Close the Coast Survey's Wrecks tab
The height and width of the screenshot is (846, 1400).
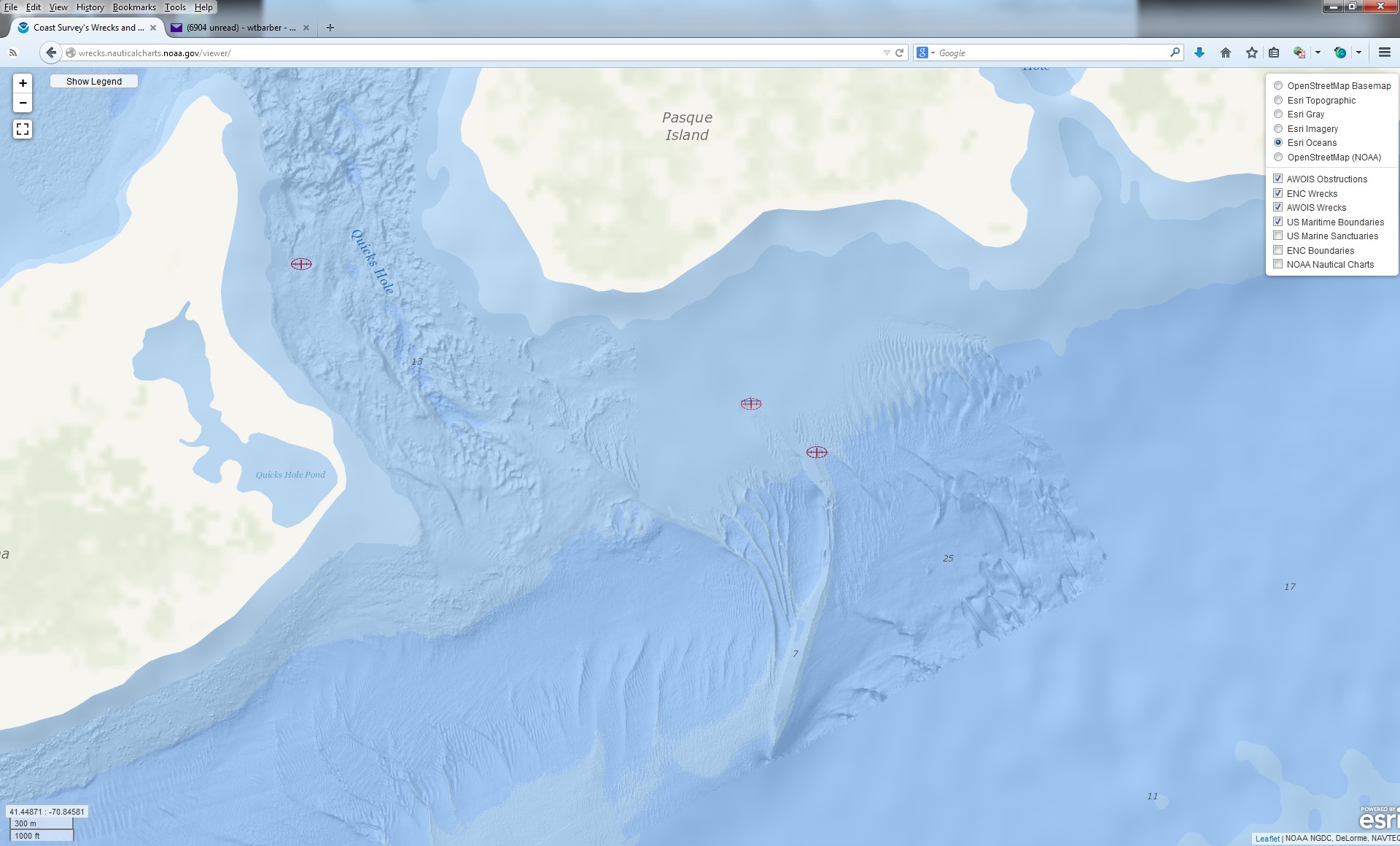coord(153,28)
